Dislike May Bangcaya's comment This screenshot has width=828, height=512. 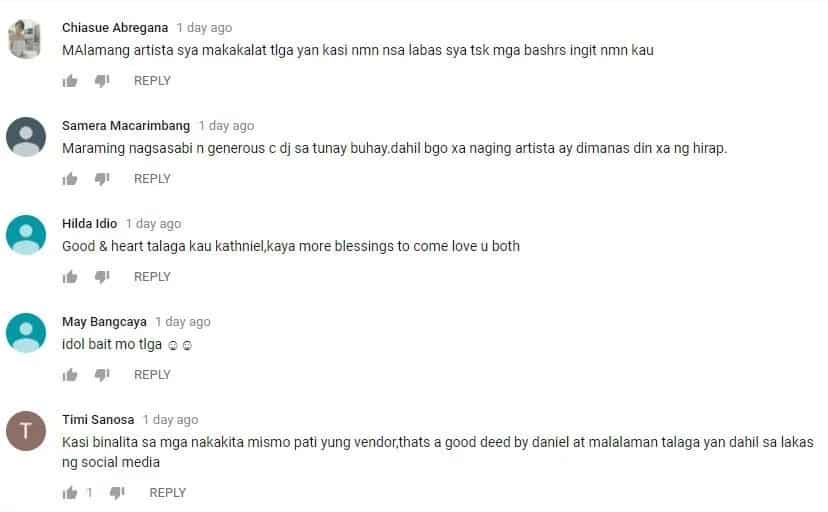pos(101,375)
